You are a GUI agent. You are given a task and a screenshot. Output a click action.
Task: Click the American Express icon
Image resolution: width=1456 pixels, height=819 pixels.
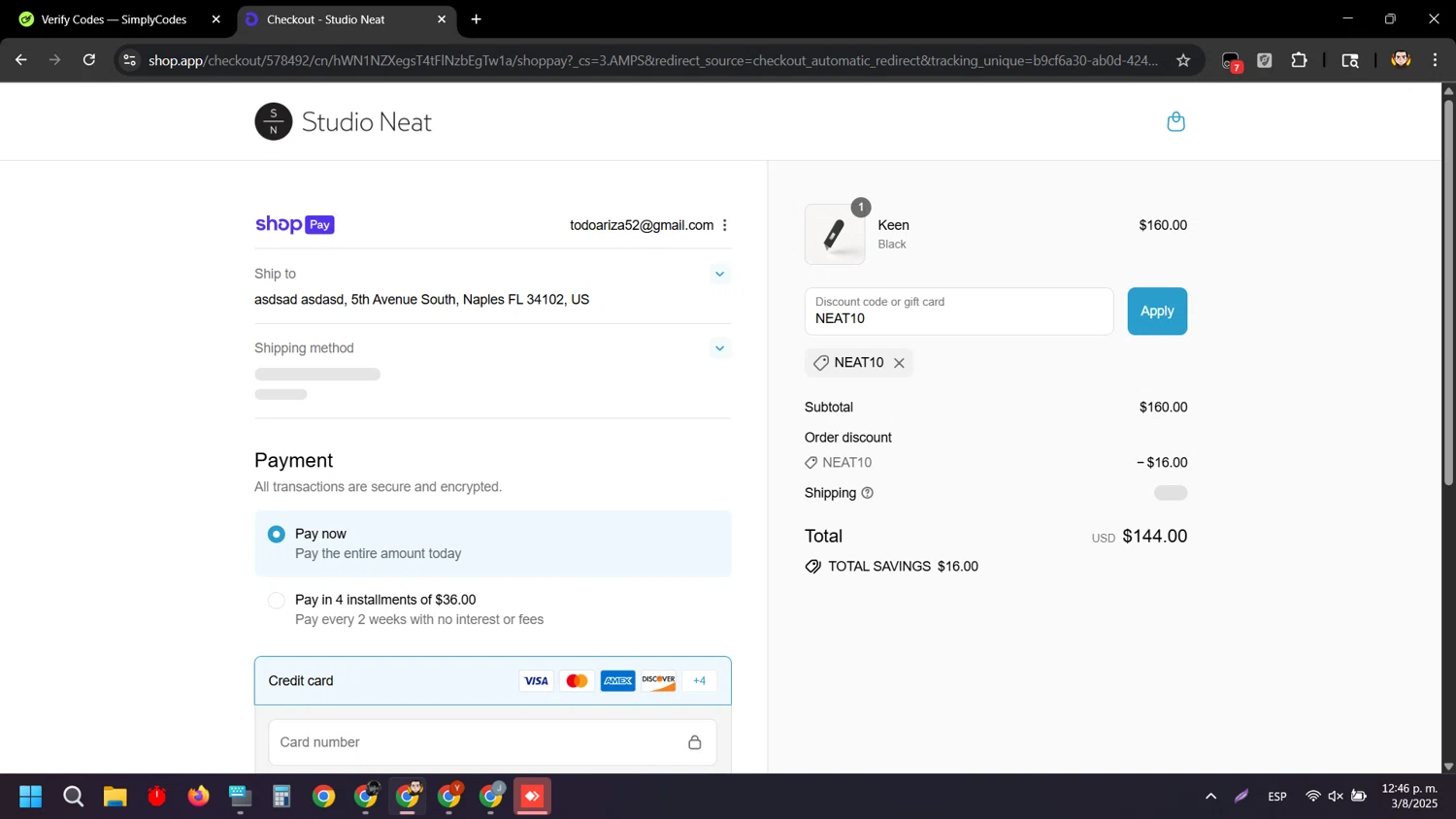(x=617, y=680)
